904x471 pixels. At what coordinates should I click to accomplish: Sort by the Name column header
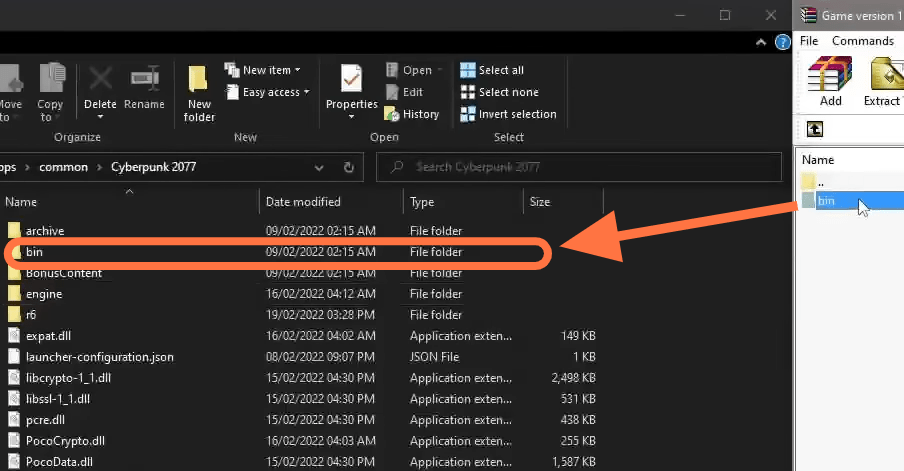(x=130, y=202)
